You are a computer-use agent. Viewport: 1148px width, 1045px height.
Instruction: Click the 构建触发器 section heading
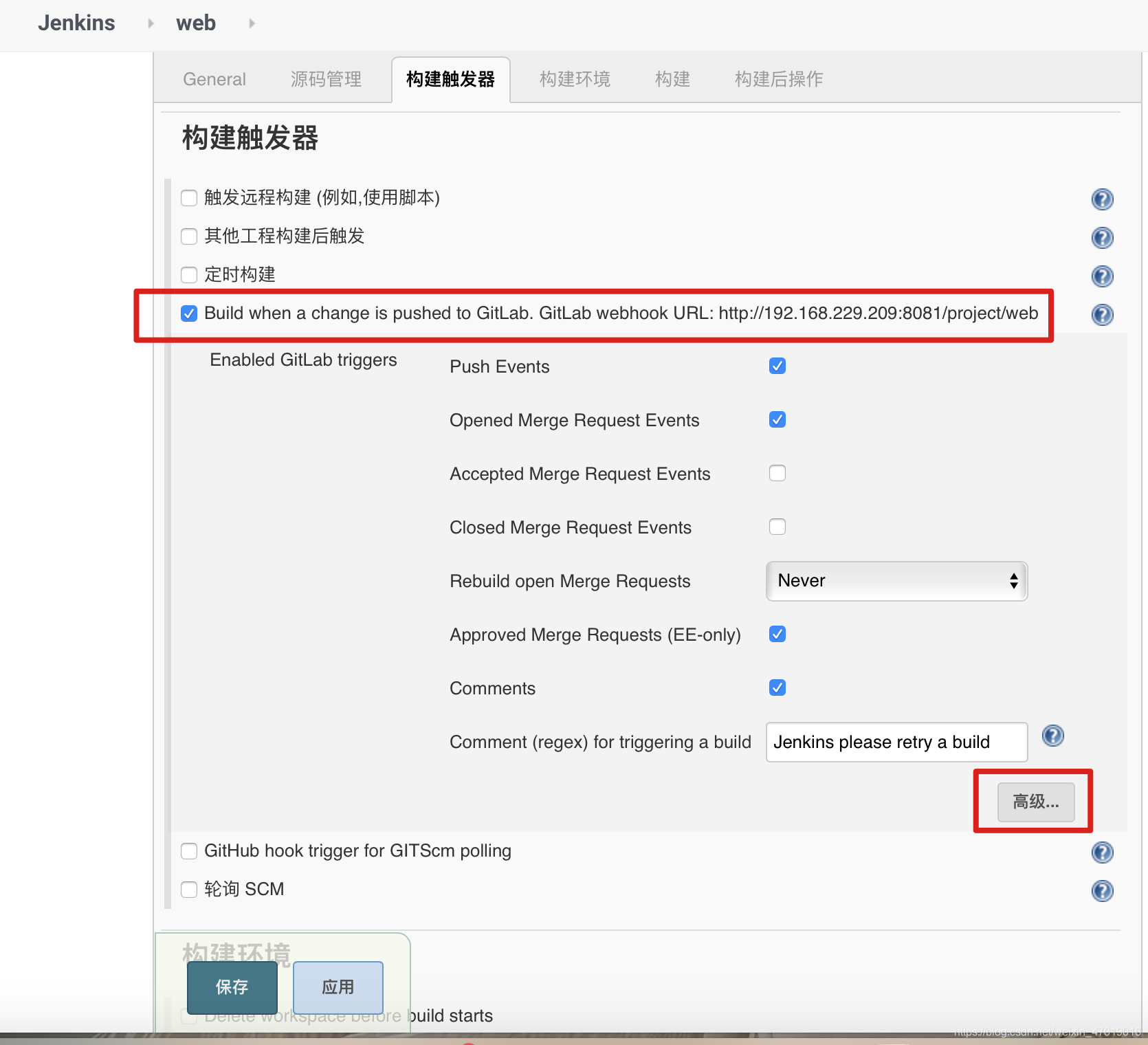(250, 137)
